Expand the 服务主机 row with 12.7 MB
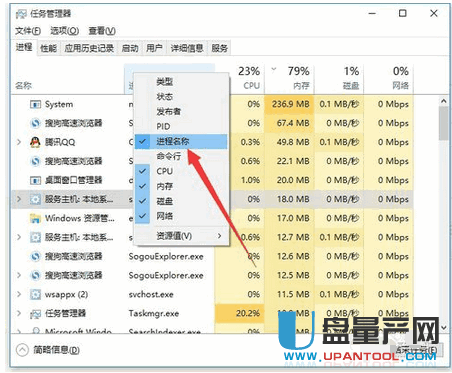This screenshot has height=373, width=452. (x=19, y=237)
